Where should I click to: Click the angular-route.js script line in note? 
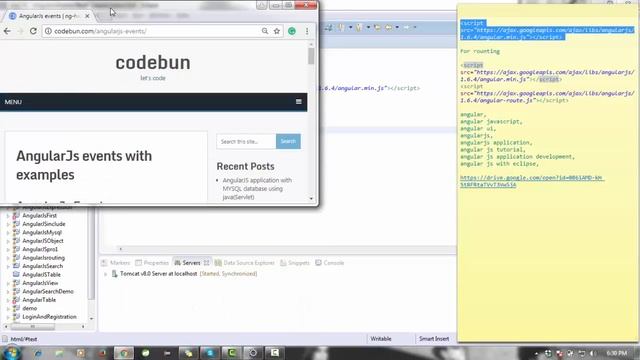547,93
